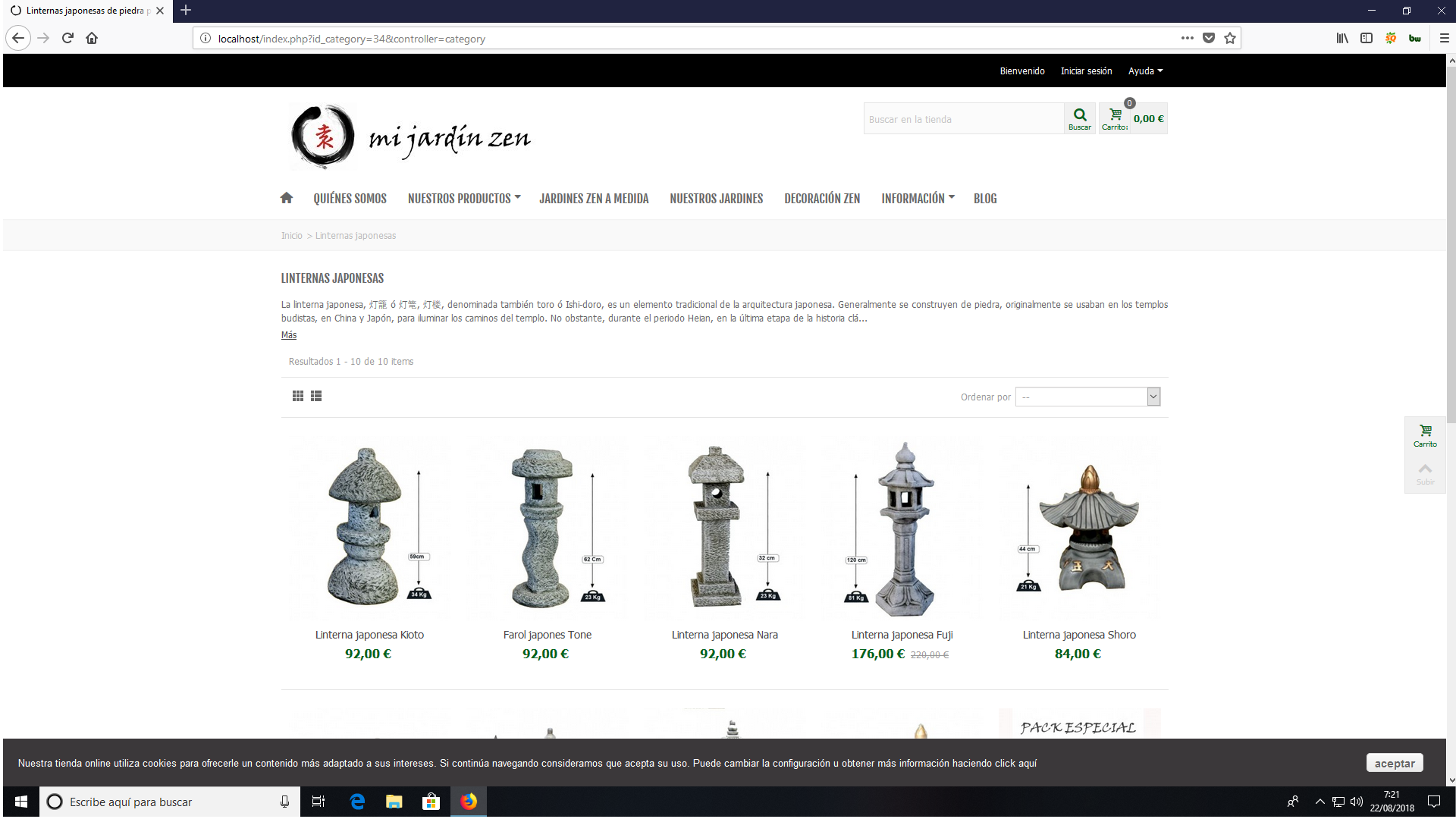The height and width of the screenshot is (819, 1456).
Task: Reload the page in browser
Action: 67,38
